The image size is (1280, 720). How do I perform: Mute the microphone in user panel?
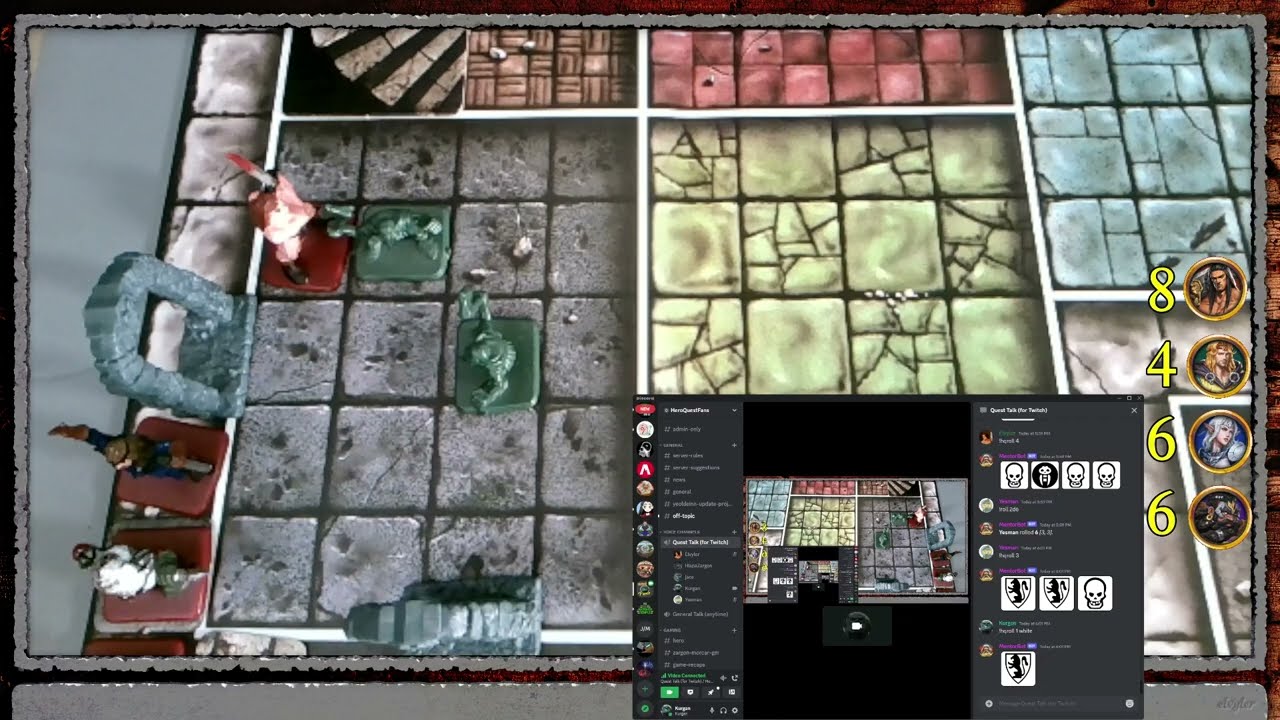(x=712, y=710)
